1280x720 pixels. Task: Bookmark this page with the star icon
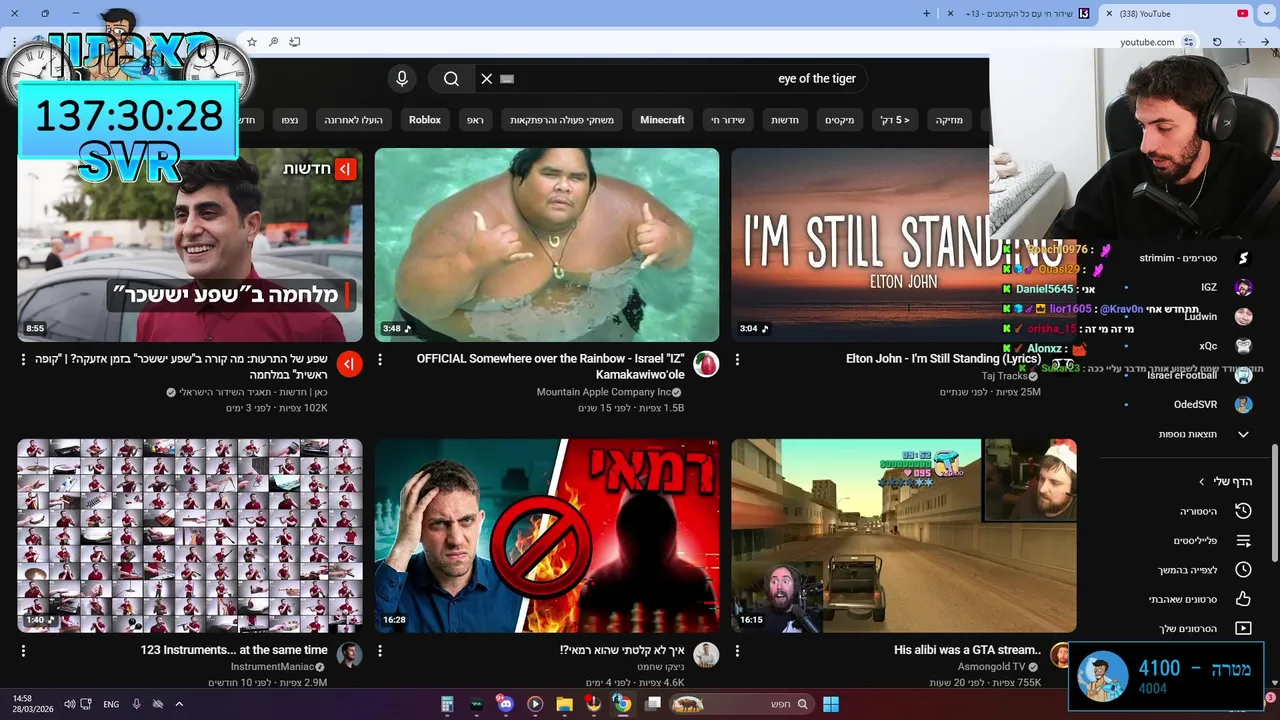(252, 42)
